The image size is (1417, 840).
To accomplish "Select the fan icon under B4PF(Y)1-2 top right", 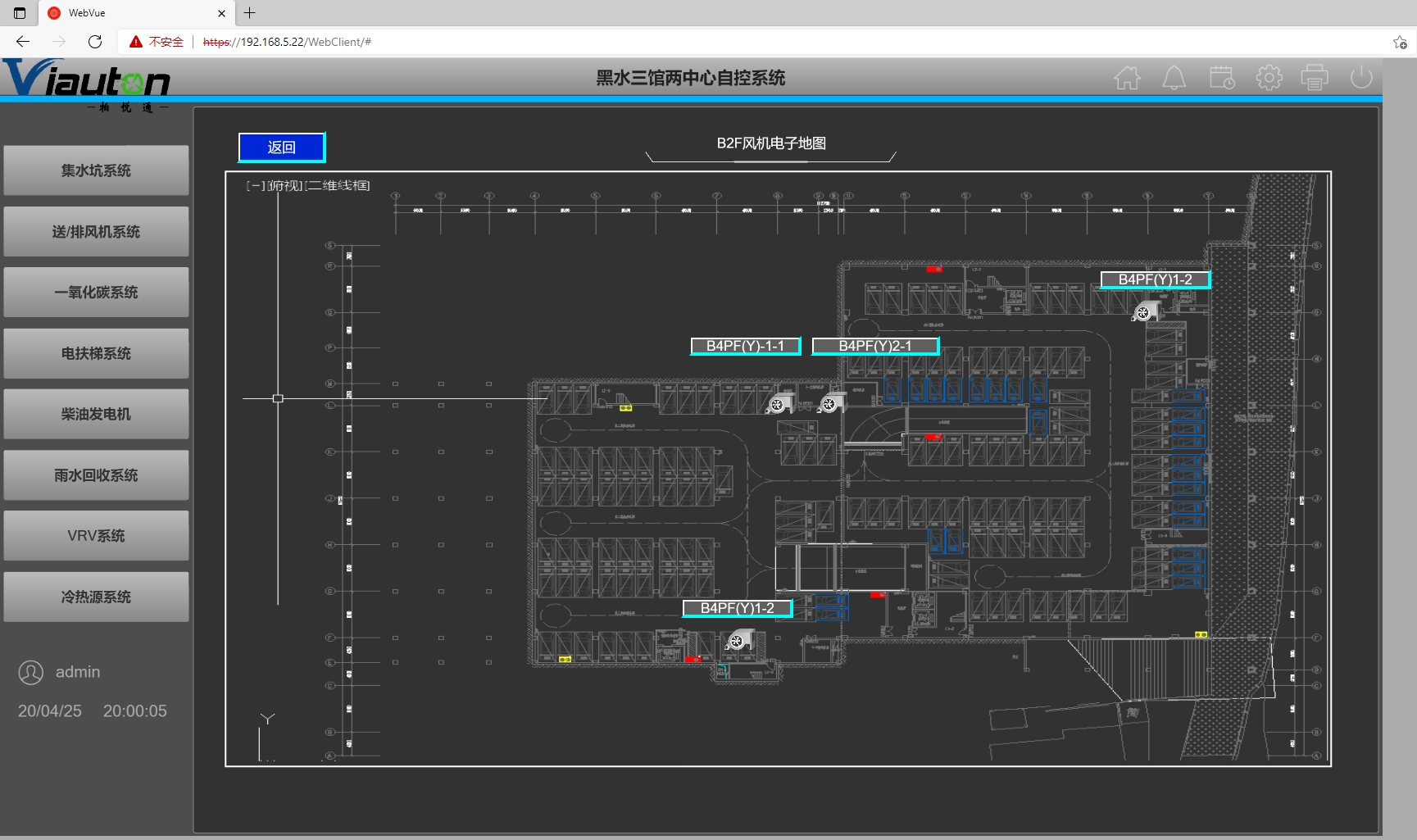I will [x=1145, y=312].
